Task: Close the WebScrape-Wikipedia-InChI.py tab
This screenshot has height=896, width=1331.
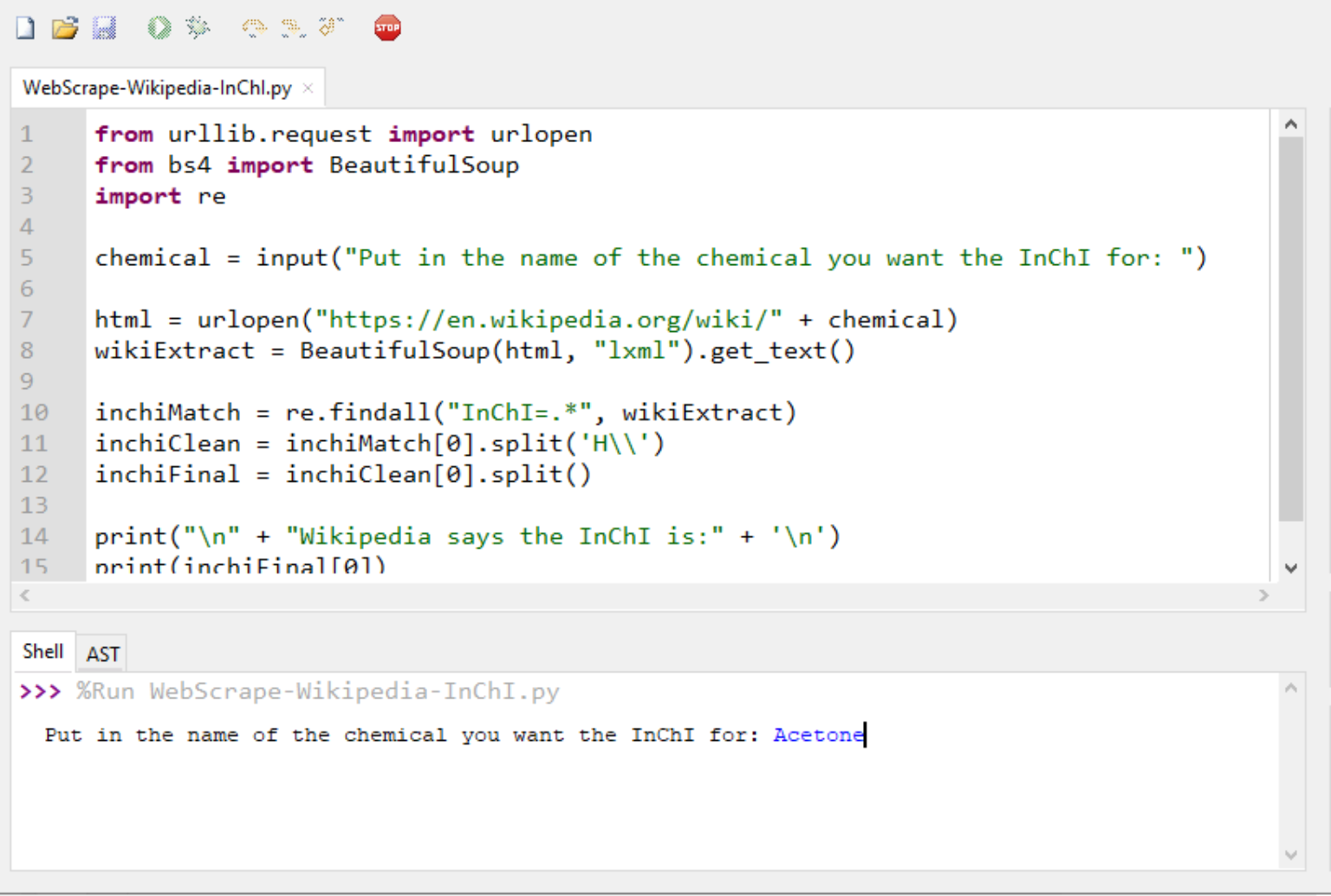Action: click(x=308, y=88)
